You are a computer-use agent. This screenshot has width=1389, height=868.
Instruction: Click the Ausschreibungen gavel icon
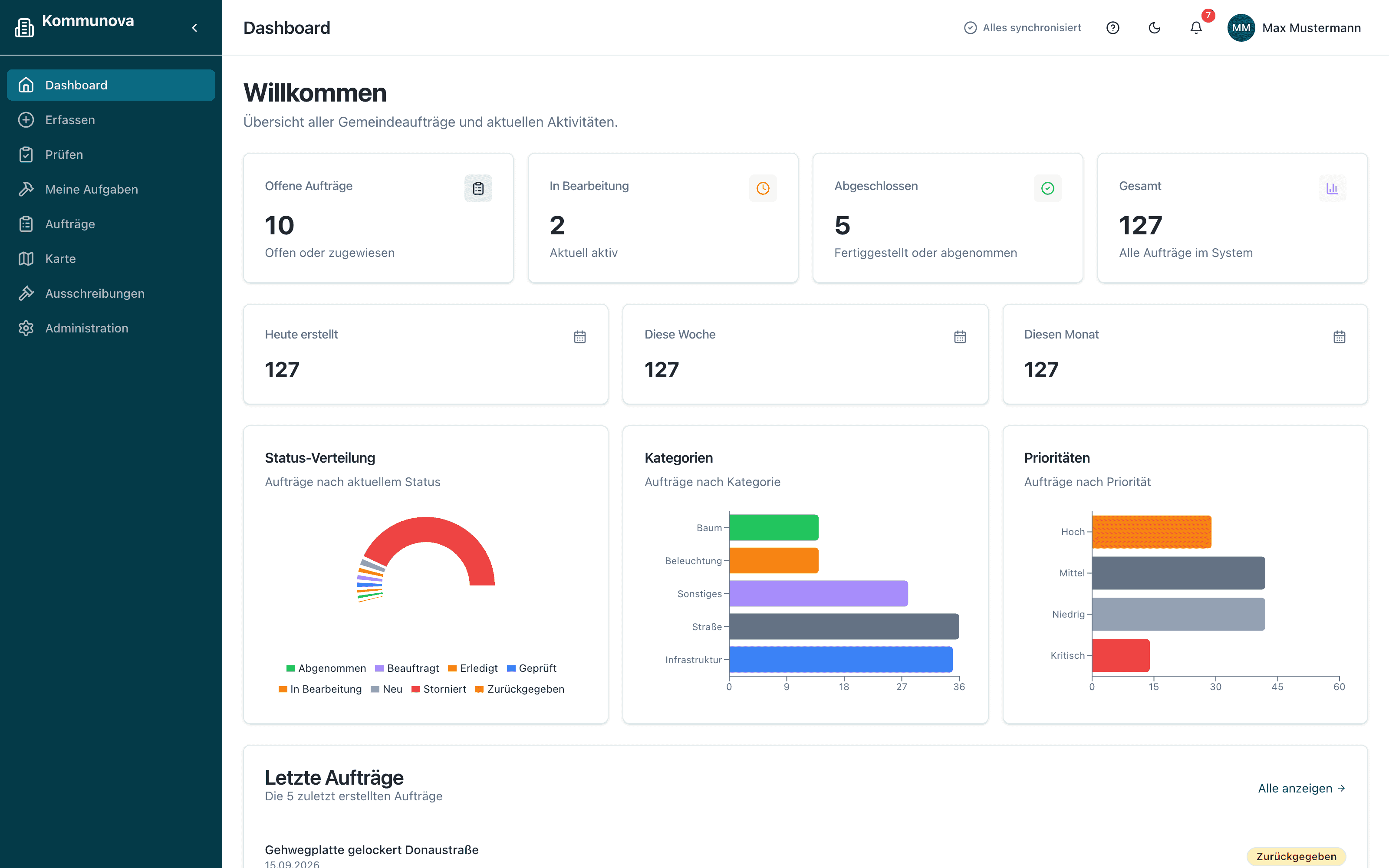(26, 293)
